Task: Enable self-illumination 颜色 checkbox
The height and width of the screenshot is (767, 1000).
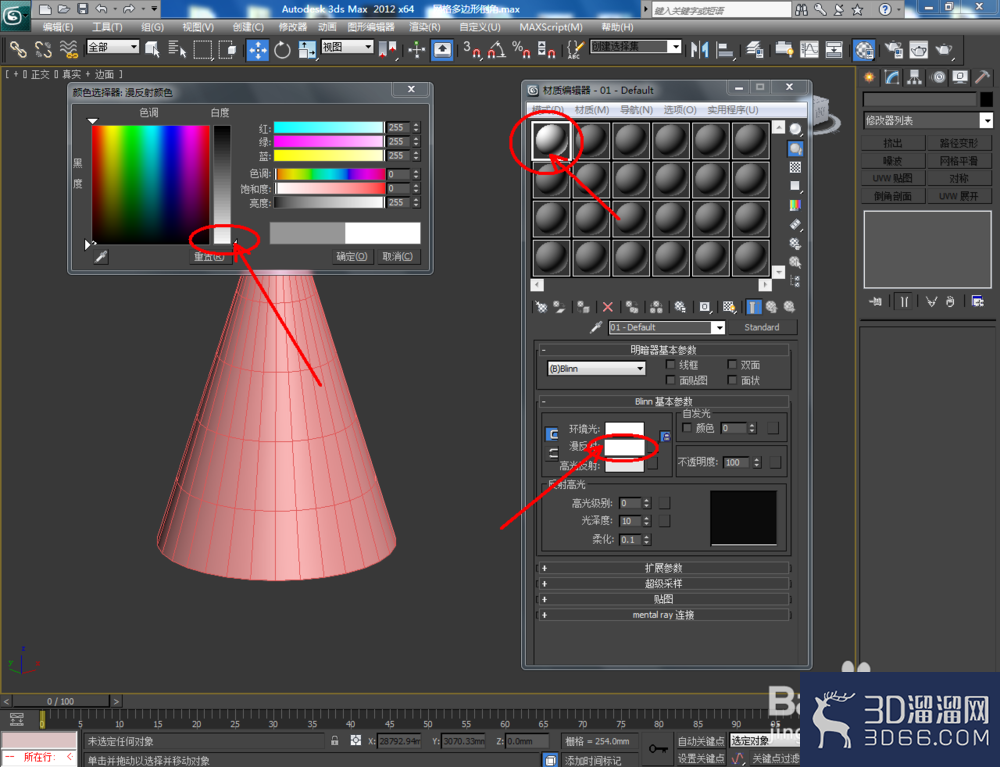Action: point(687,428)
